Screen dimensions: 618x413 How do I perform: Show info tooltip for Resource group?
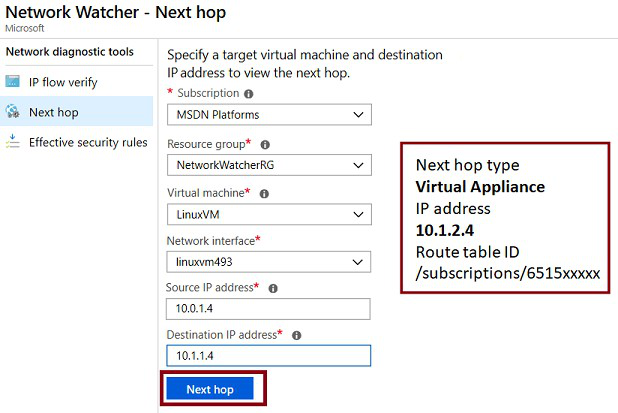click(x=265, y=145)
